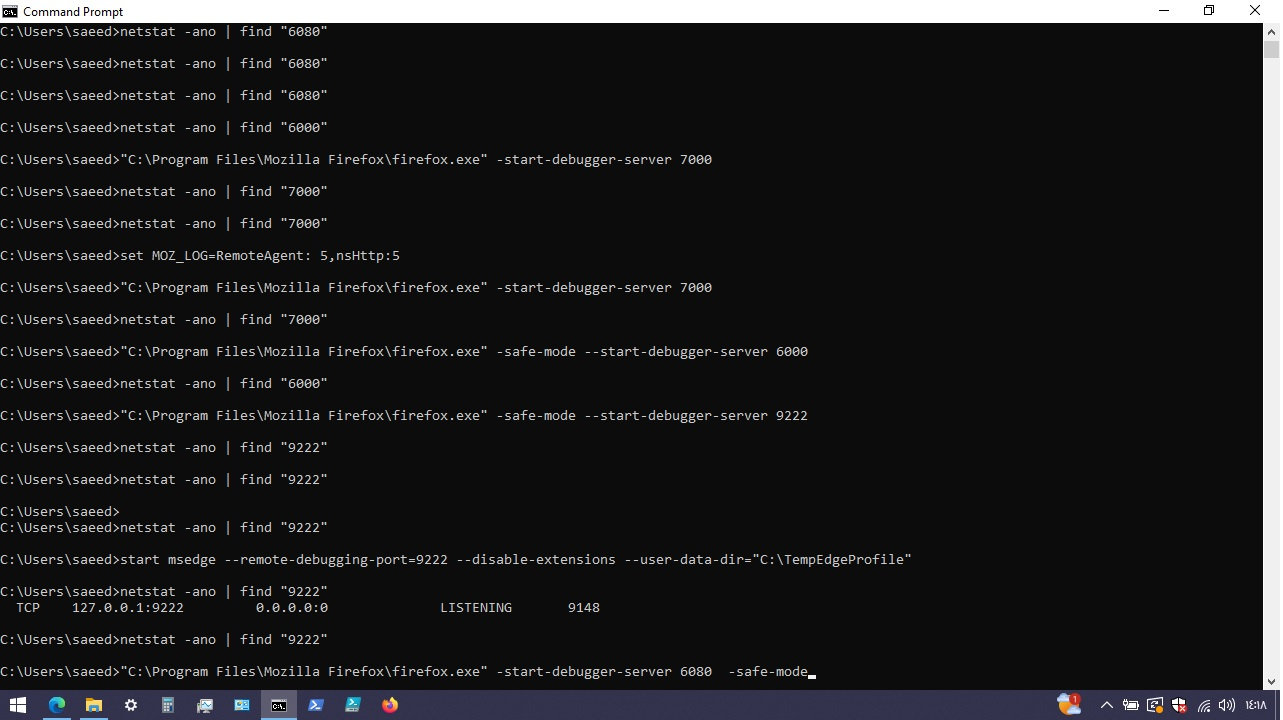This screenshot has height=720, width=1283.
Task: Open PowerShell ISE from the taskbar
Action: click(353, 705)
